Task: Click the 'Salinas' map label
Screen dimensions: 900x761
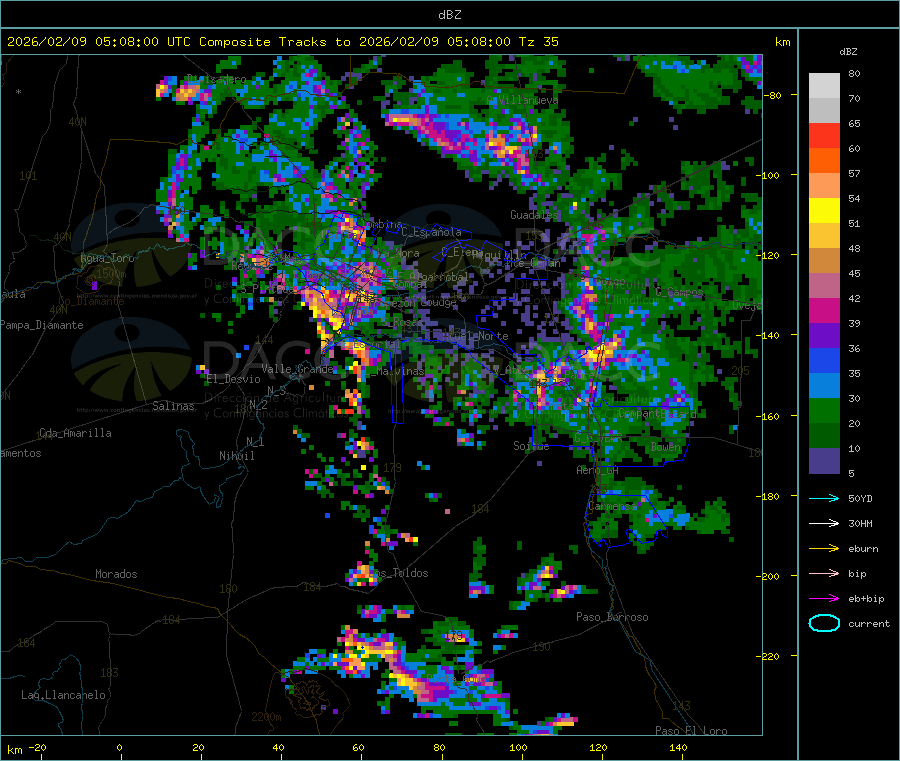Action: 173,406
